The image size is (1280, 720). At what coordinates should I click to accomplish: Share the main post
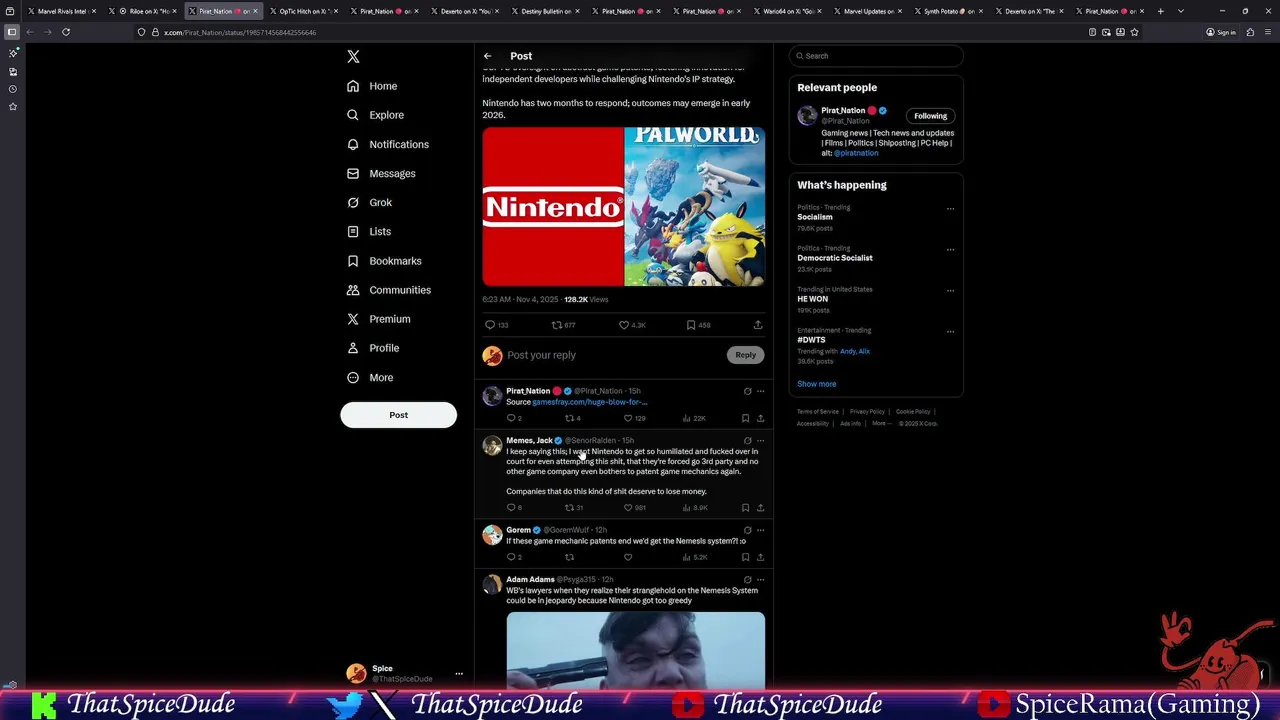pyautogui.click(x=758, y=325)
